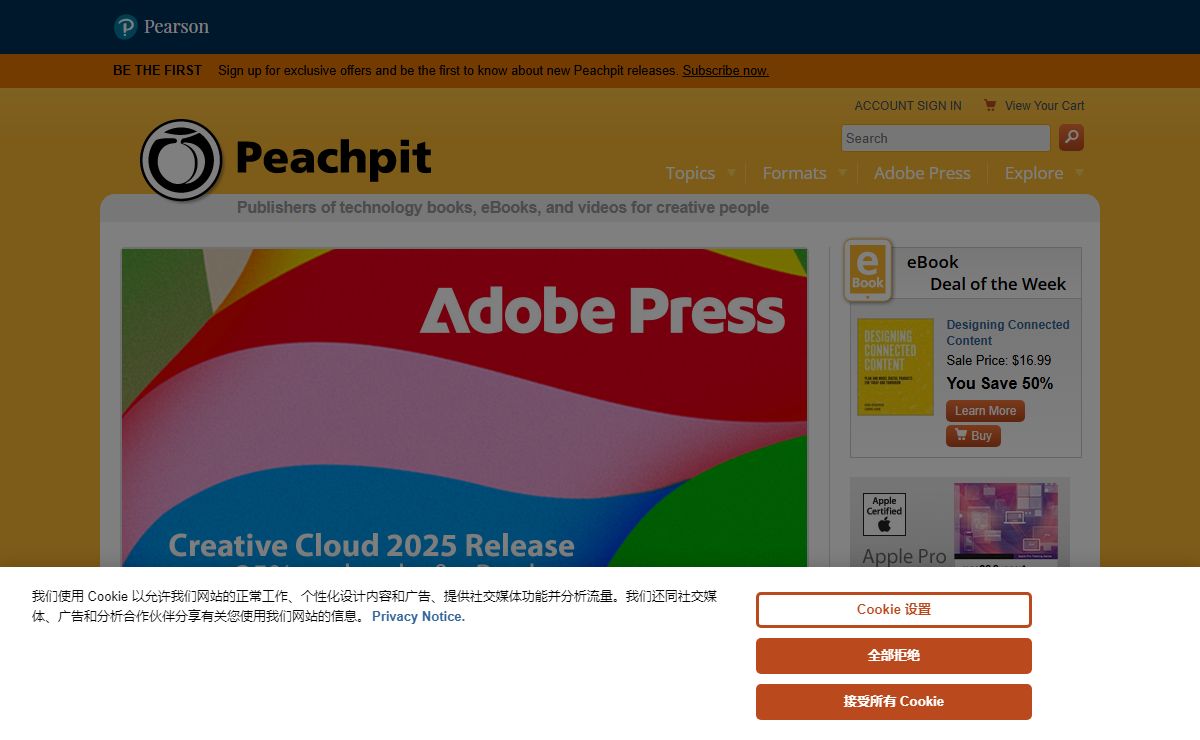Screen dimensions: 1200x740
Task: Click the Subscribe now link
Action: (x=726, y=71)
